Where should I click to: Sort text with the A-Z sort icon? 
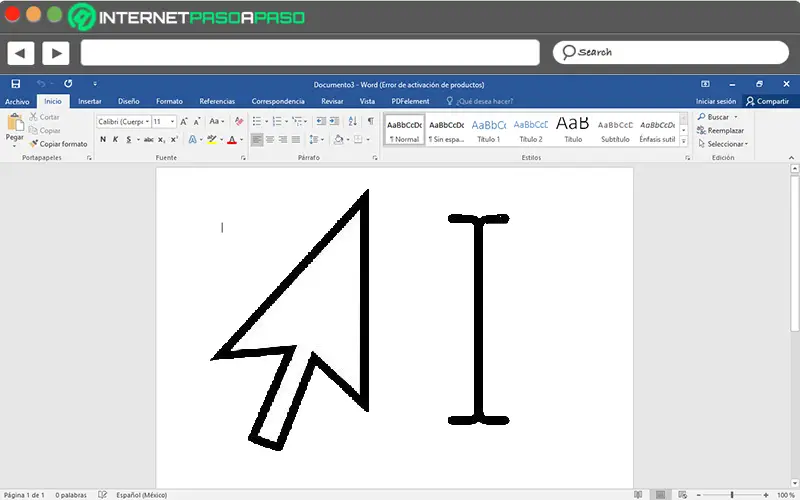[x=353, y=121]
